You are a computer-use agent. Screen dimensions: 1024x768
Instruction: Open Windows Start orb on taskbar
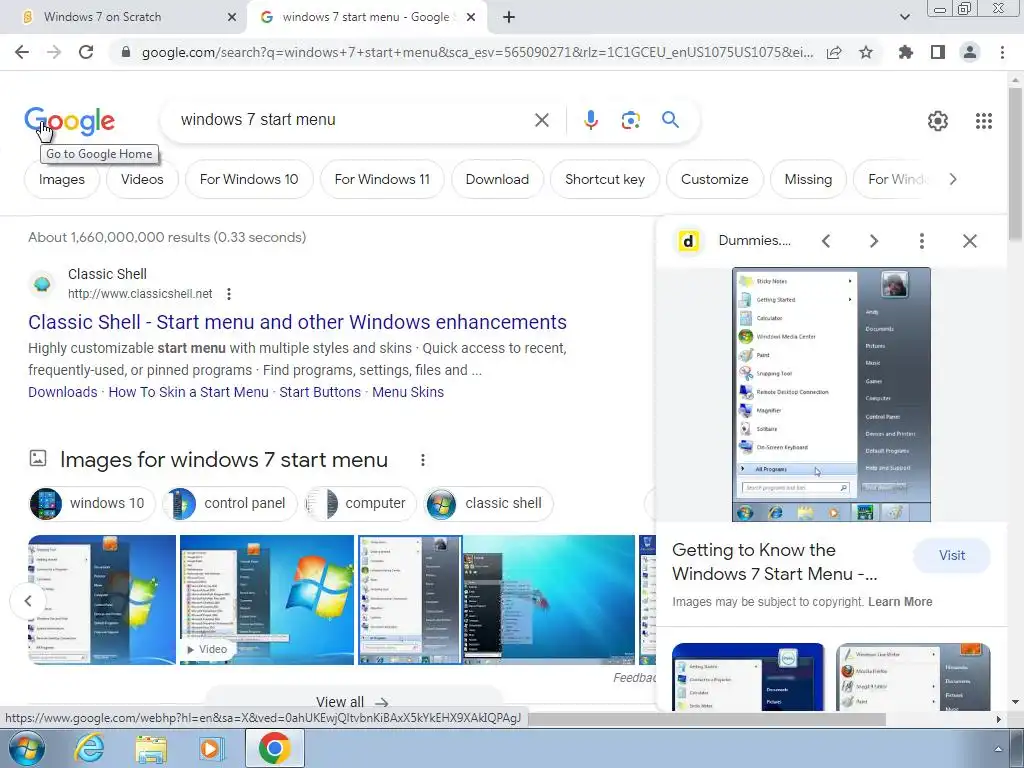(27, 748)
